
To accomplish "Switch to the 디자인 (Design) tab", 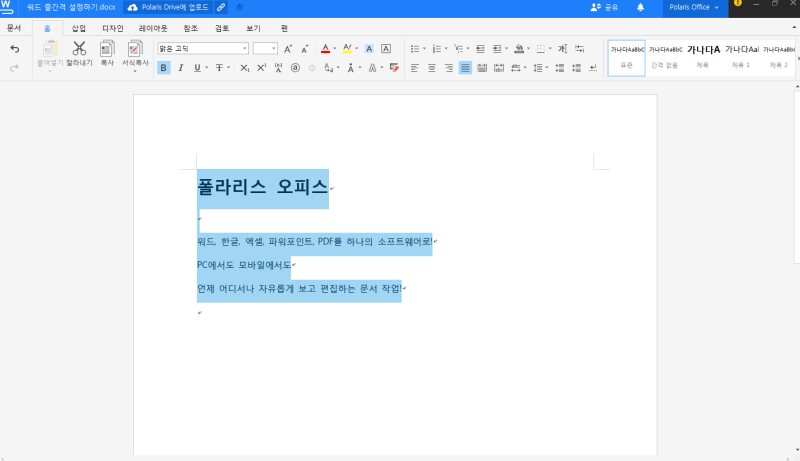I will [x=113, y=28].
